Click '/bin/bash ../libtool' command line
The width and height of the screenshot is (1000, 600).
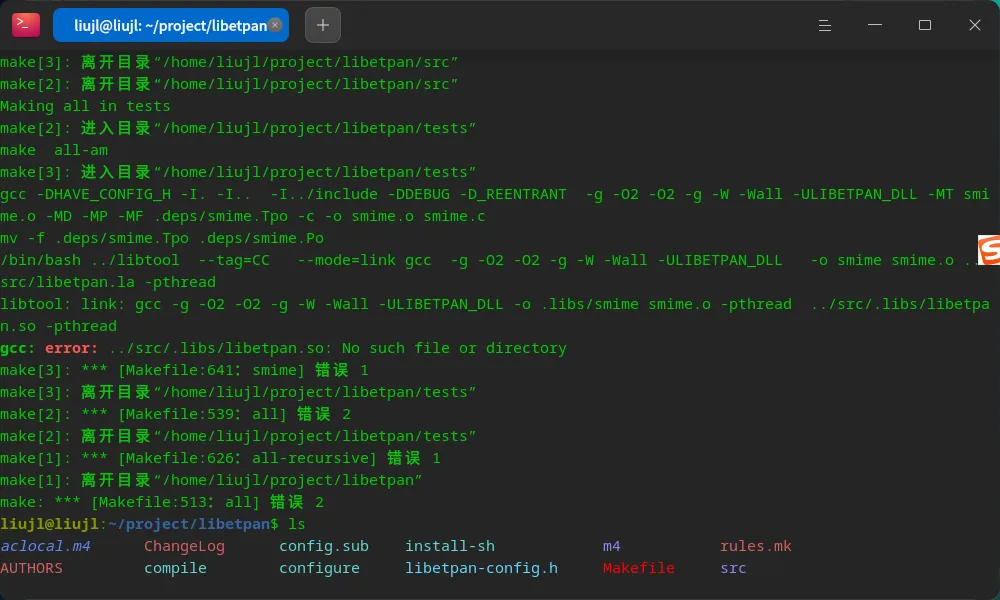pos(490,260)
